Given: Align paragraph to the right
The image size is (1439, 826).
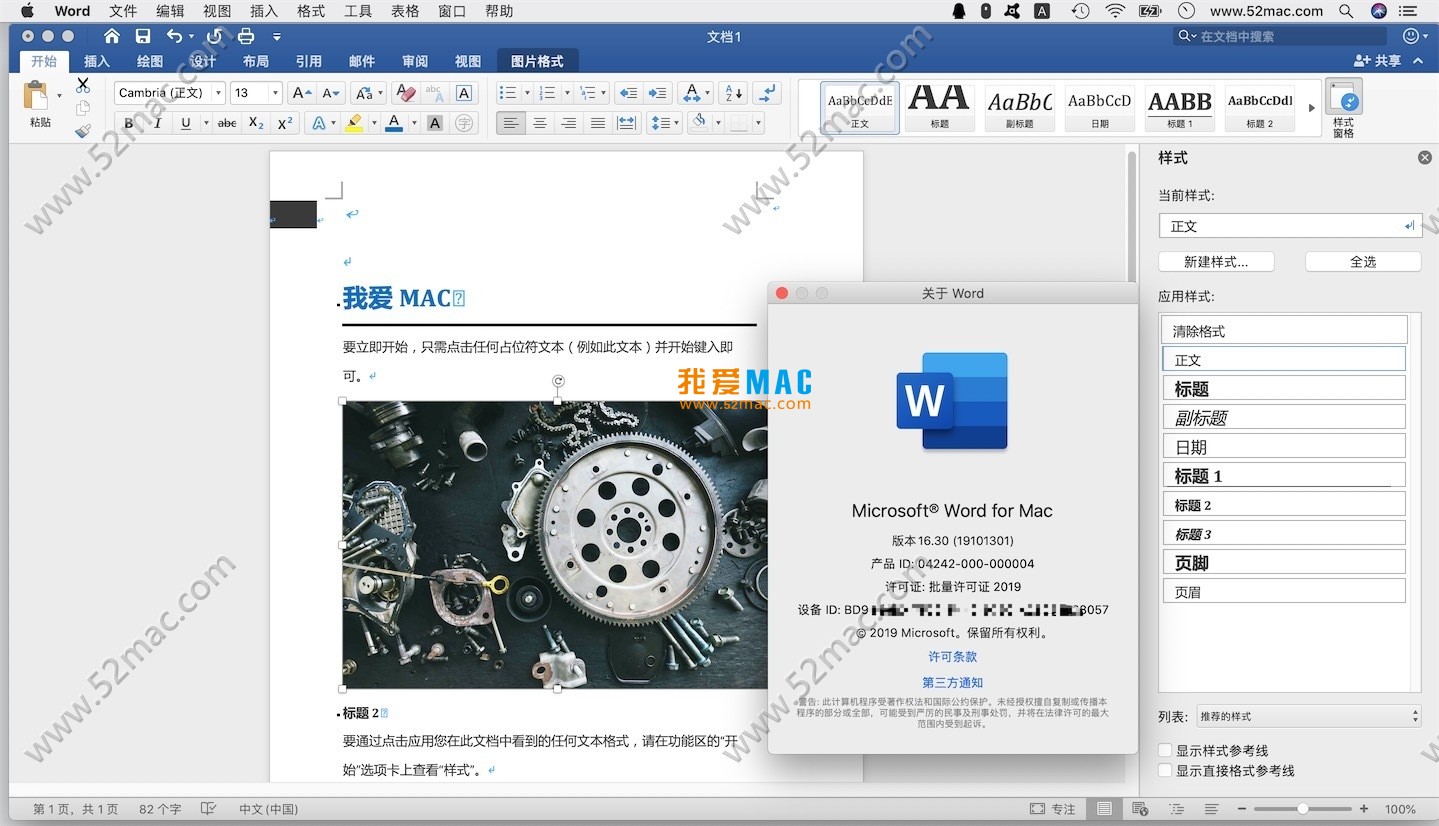Looking at the screenshot, I should click(569, 123).
